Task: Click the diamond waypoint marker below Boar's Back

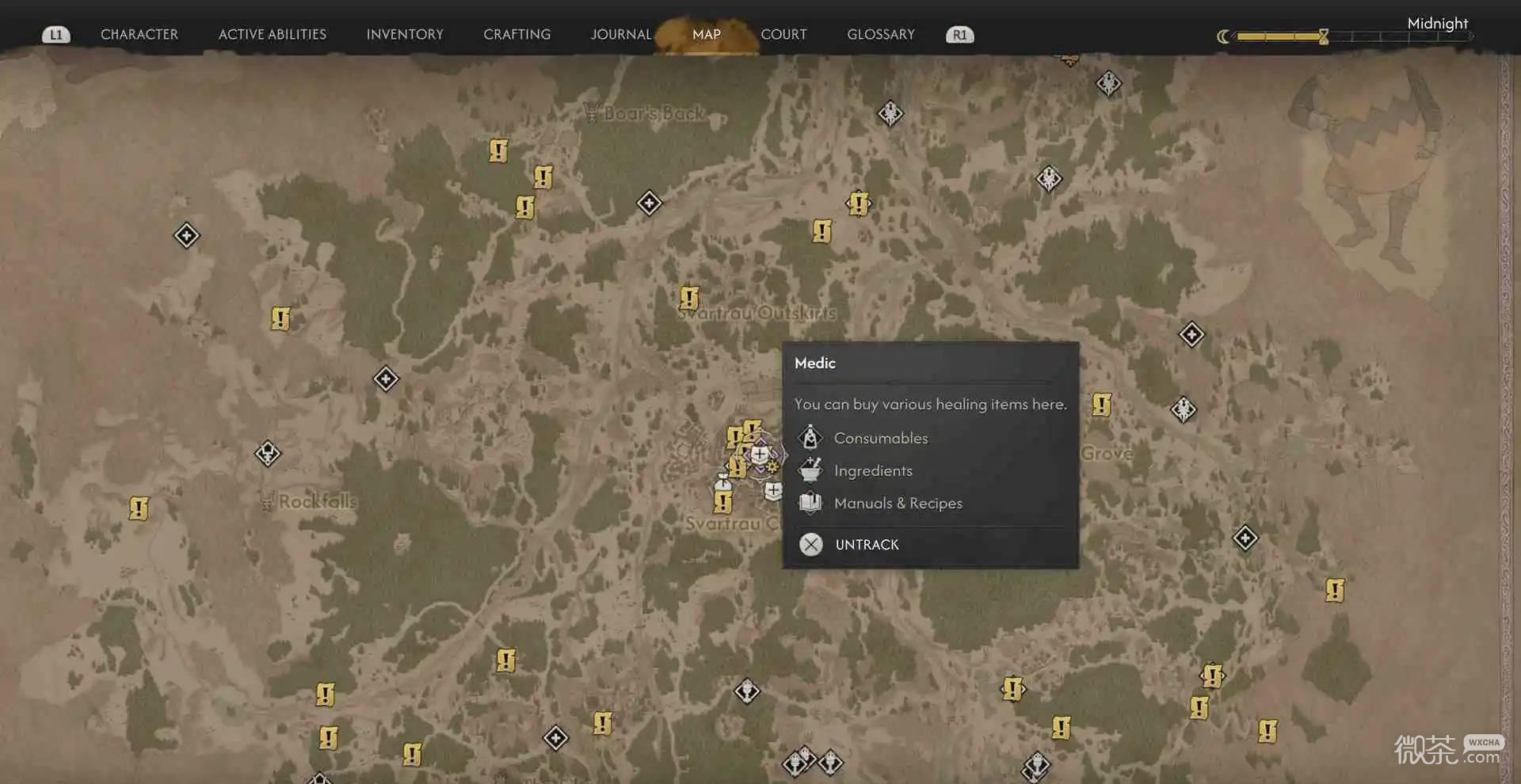Action: 650,204
